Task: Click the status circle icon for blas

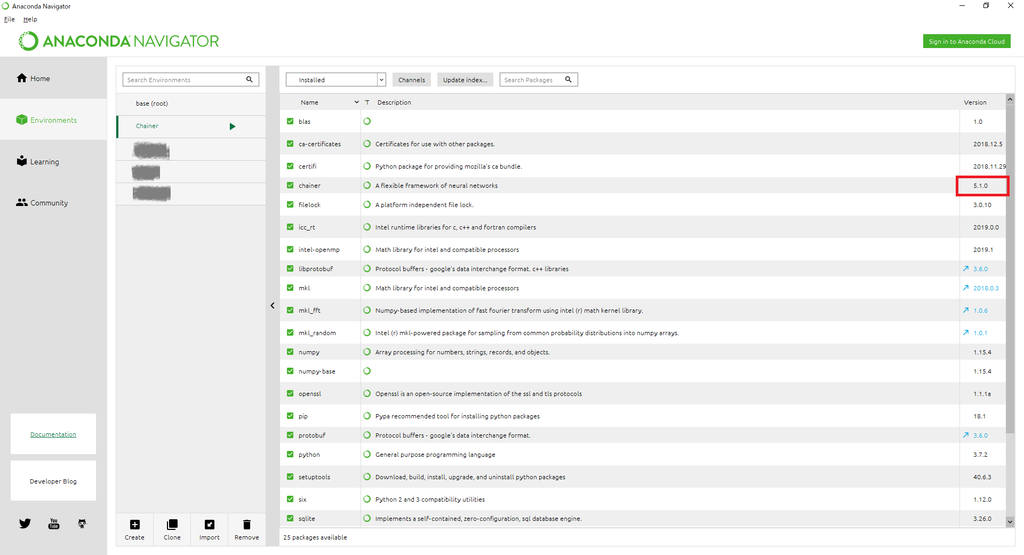Action: point(367,121)
